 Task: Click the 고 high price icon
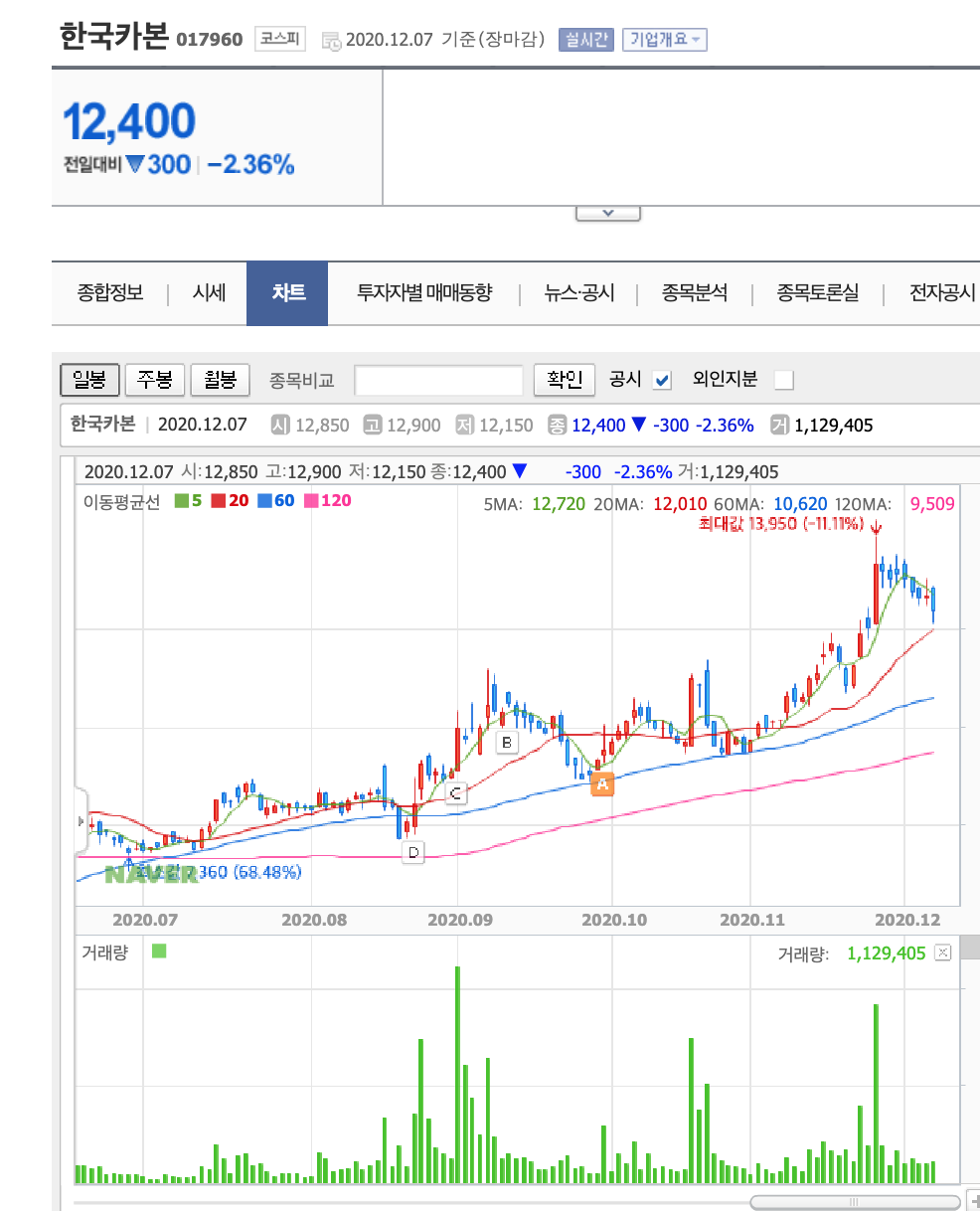[372, 426]
